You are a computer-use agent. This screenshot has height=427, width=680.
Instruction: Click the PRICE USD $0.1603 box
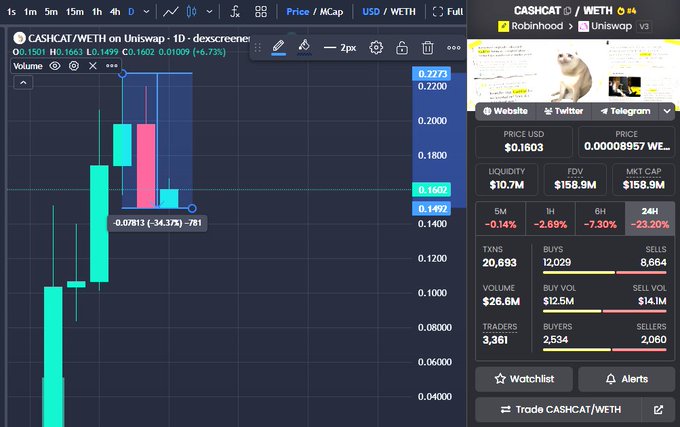[524, 142]
